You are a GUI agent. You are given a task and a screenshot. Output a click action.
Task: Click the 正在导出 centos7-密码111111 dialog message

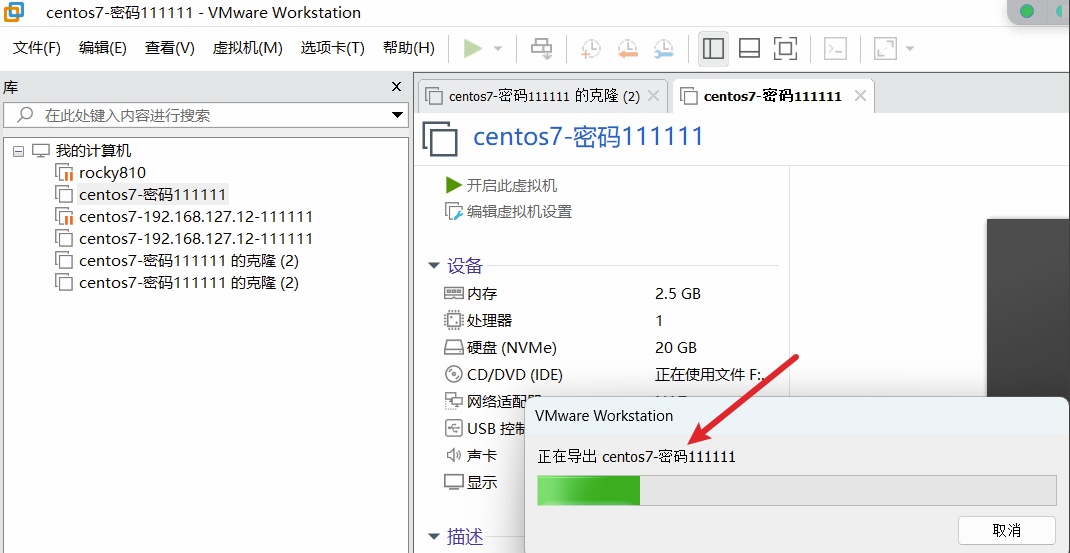click(637, 457)
